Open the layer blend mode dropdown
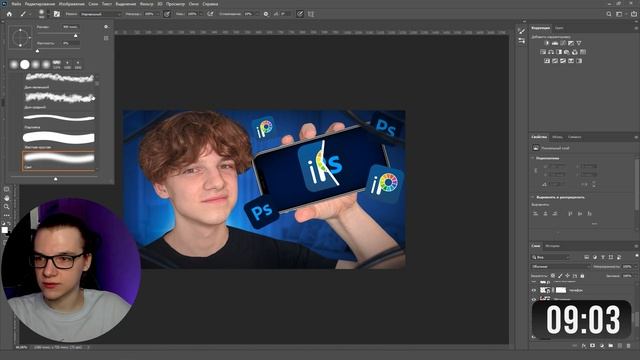 [561, 267]
